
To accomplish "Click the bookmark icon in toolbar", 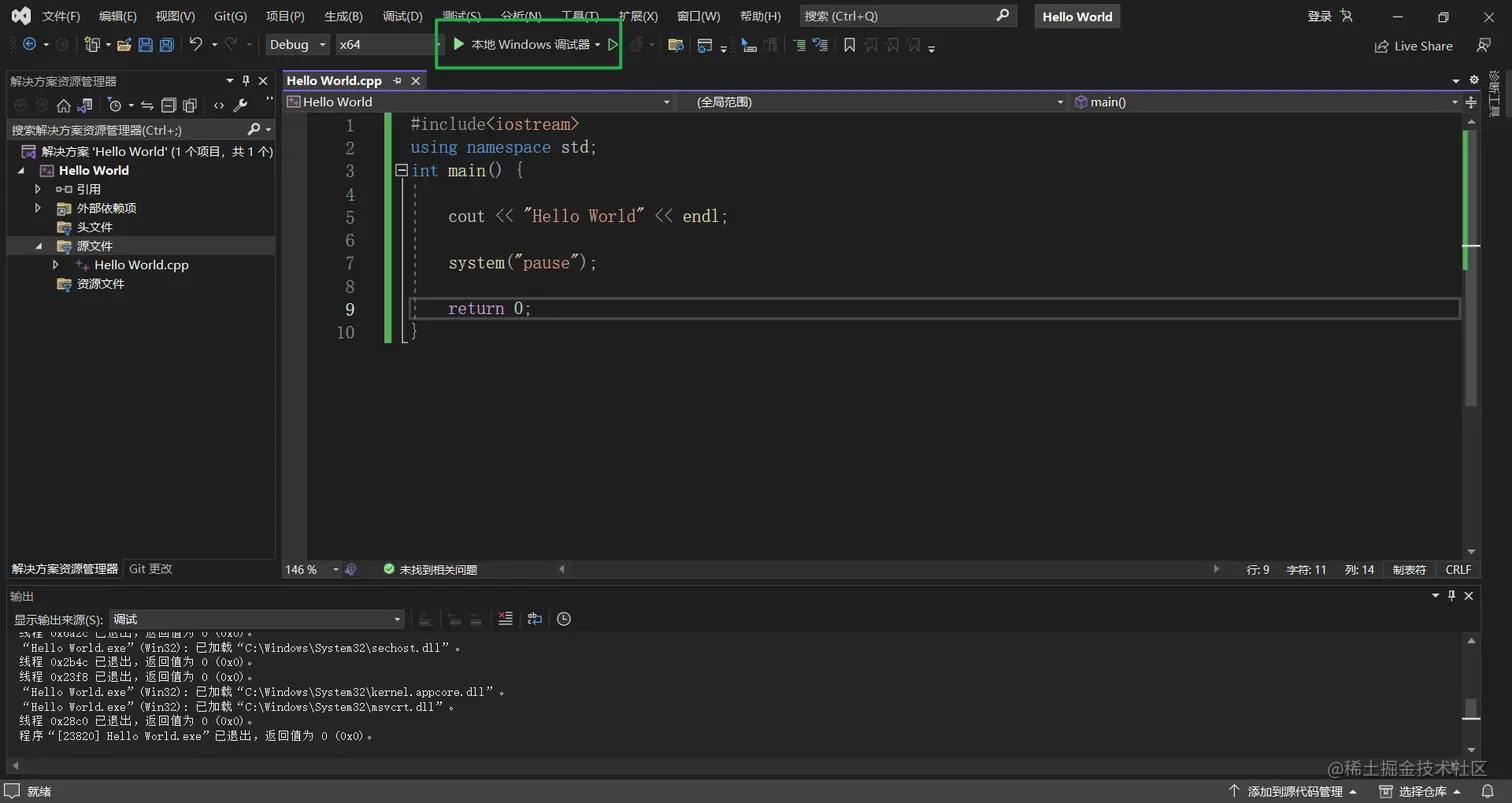I will tap(849, 45).
